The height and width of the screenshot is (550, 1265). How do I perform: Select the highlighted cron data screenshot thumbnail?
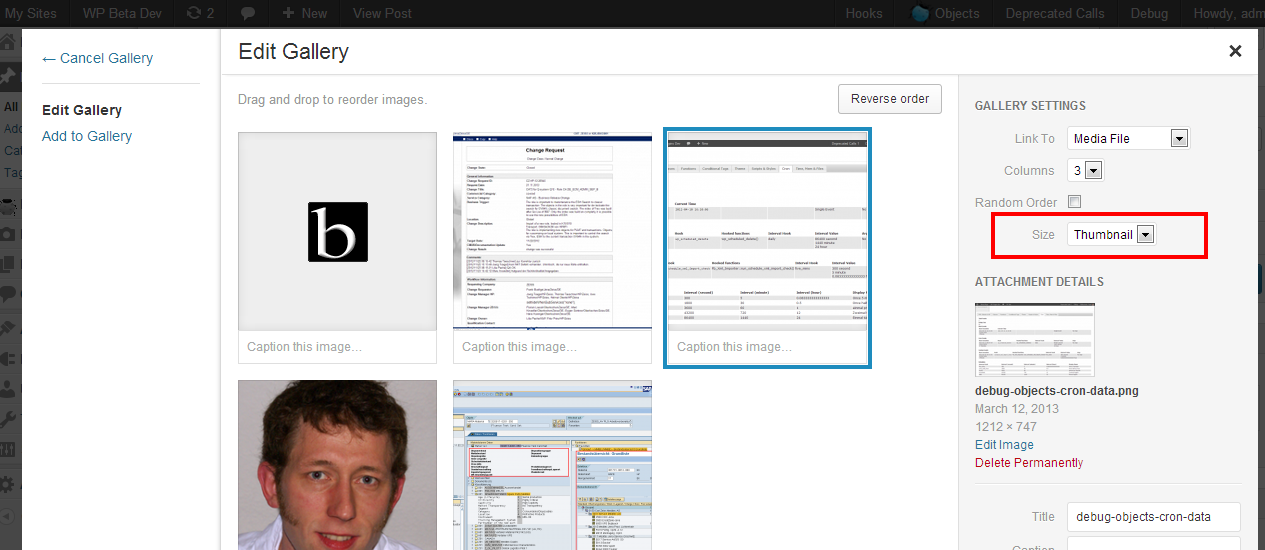[x=767, y=231]
